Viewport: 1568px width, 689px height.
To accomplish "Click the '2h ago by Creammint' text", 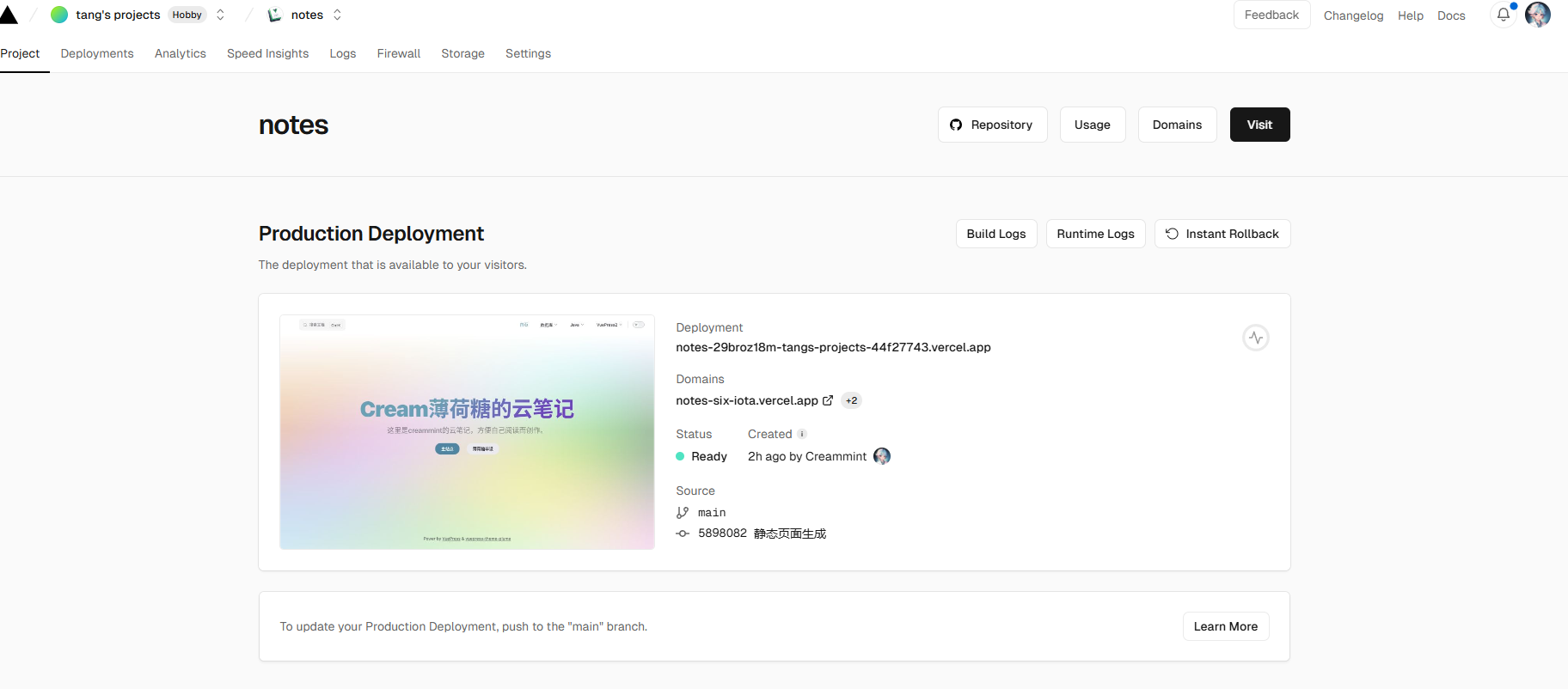I will tap(807, 456).
